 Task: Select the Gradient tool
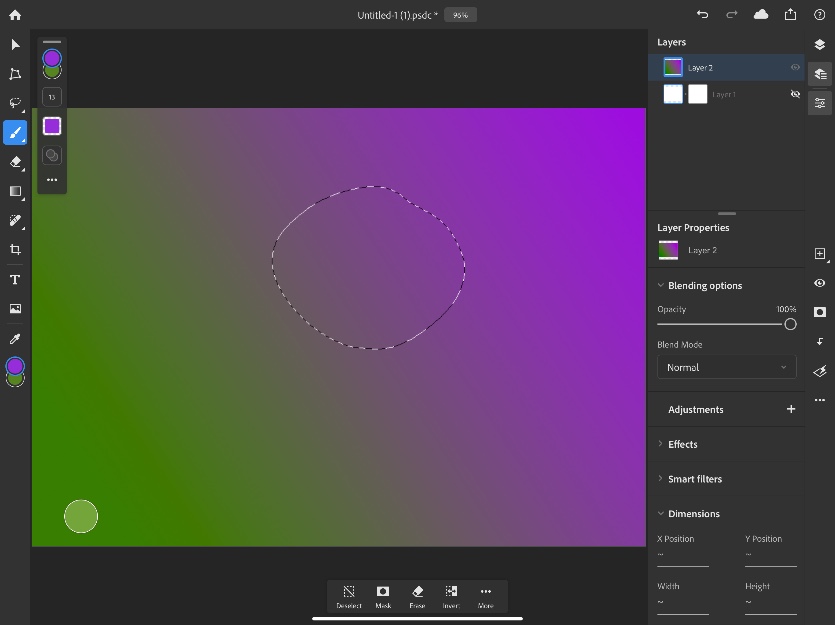pos(15,191)
